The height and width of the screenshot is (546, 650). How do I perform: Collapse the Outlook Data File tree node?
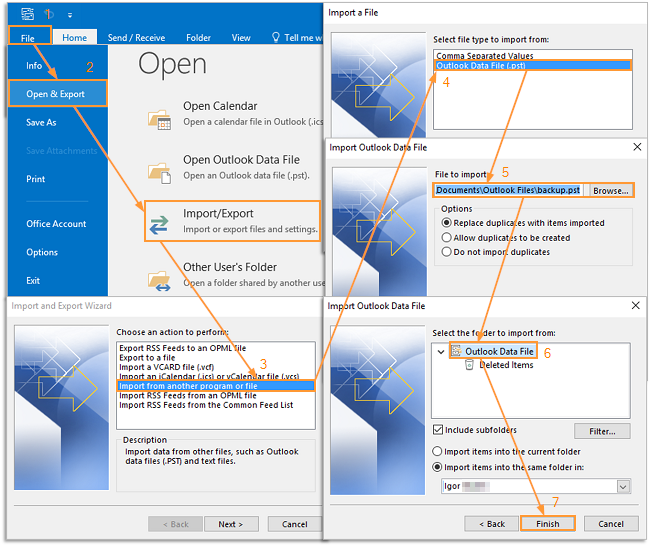tap(441, 352)
